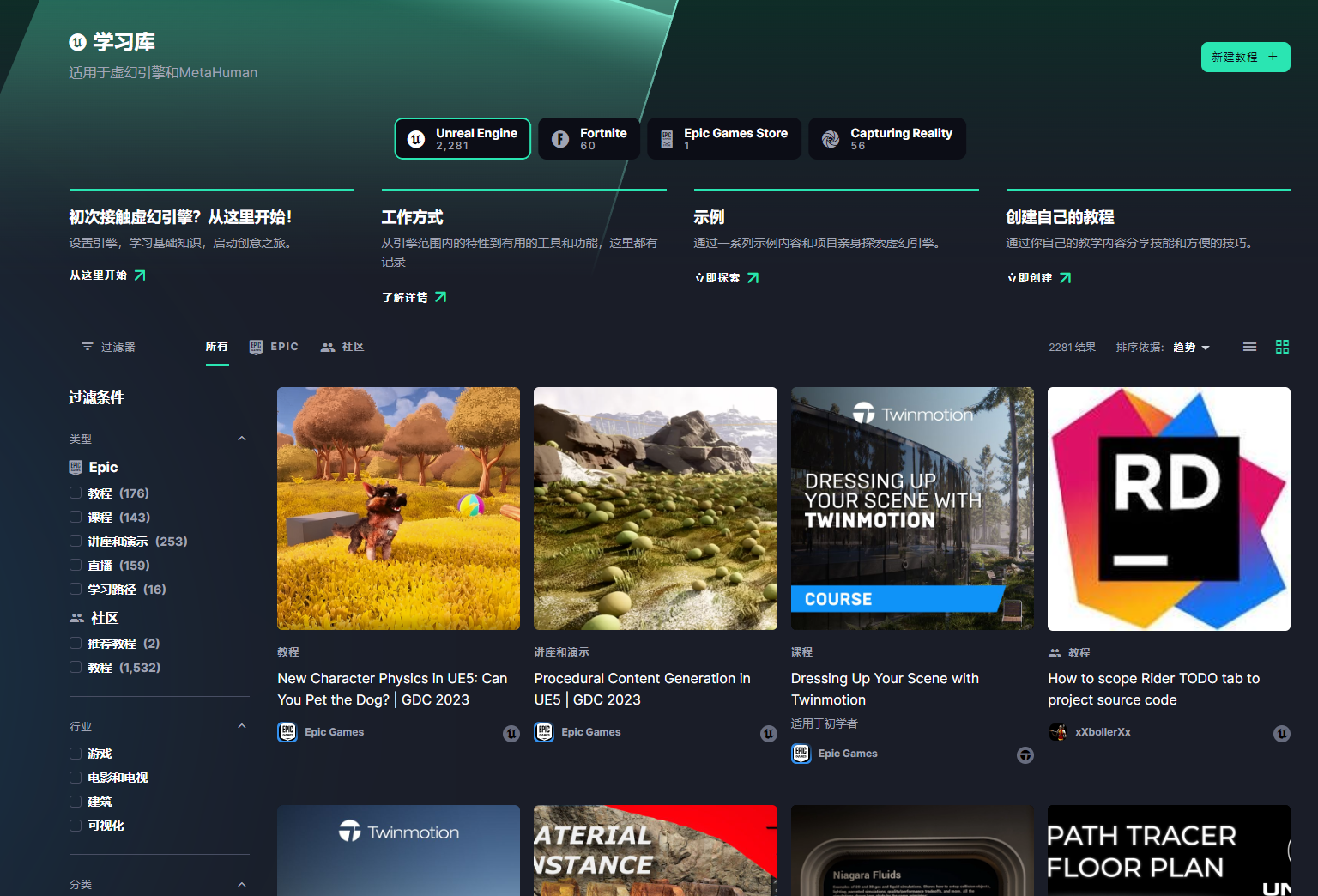Click the arrow icon next to 了解详情
The height and width of the screenshot is (896, 1318).
click(x=440, y=297)
